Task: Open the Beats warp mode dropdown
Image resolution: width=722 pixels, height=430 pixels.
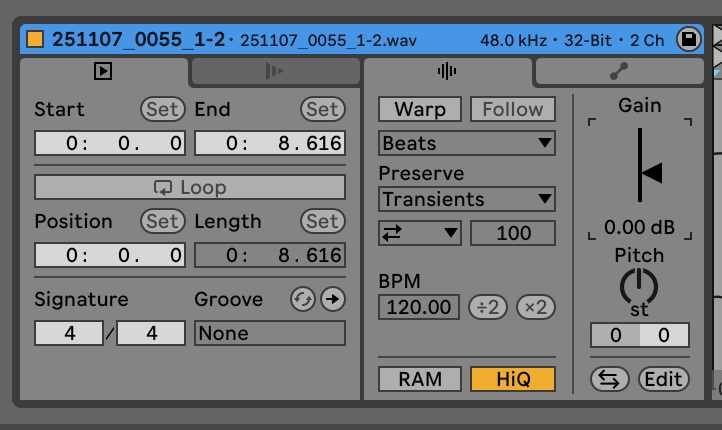Action: pyautogui.click(x=467, y=143)
